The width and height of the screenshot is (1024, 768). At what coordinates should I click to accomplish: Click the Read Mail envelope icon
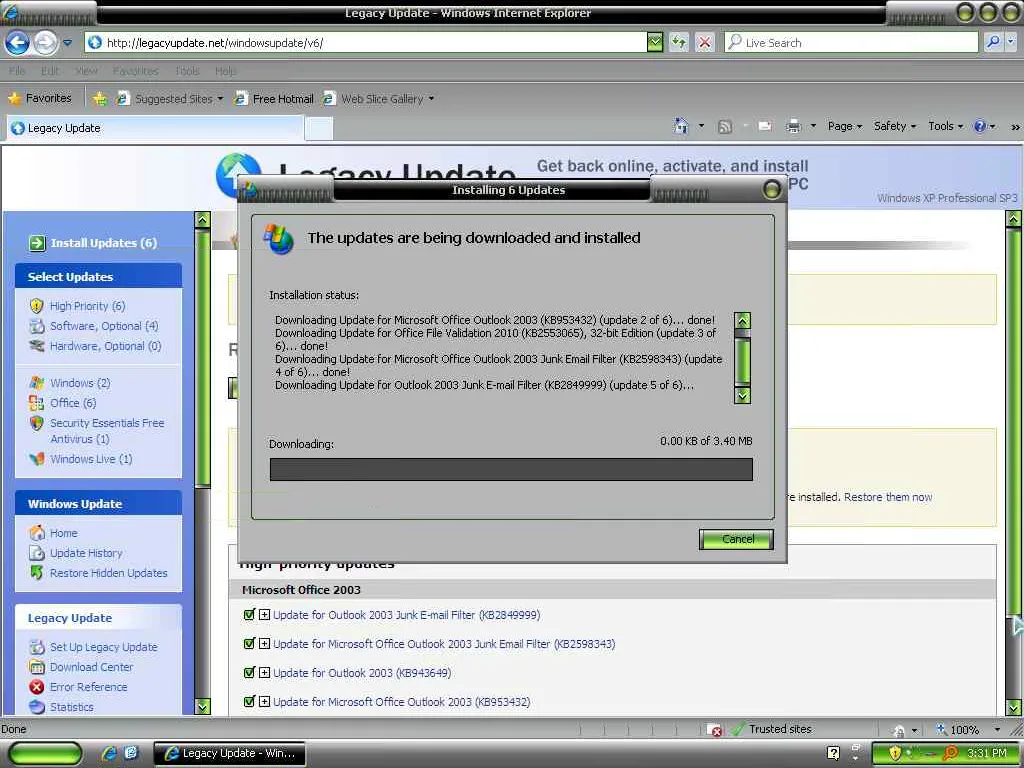click(x=765, y=126)
